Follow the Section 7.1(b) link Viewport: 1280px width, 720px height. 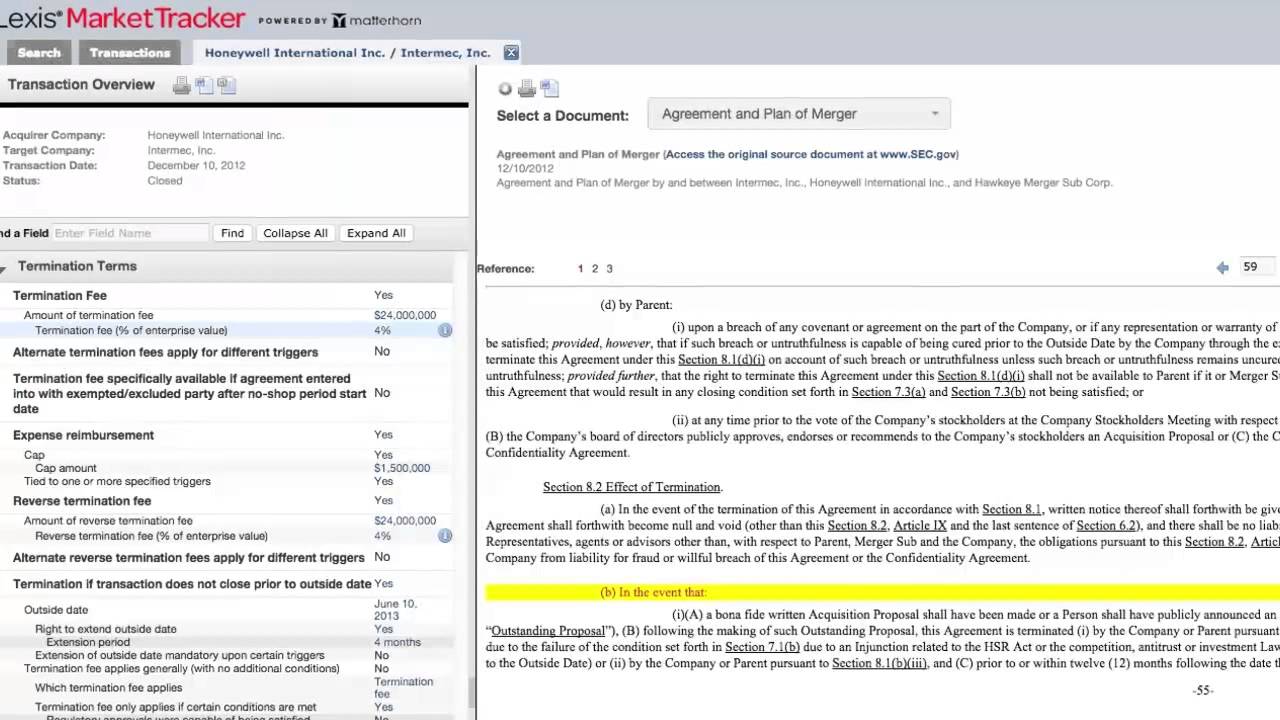tap(762, 647)
